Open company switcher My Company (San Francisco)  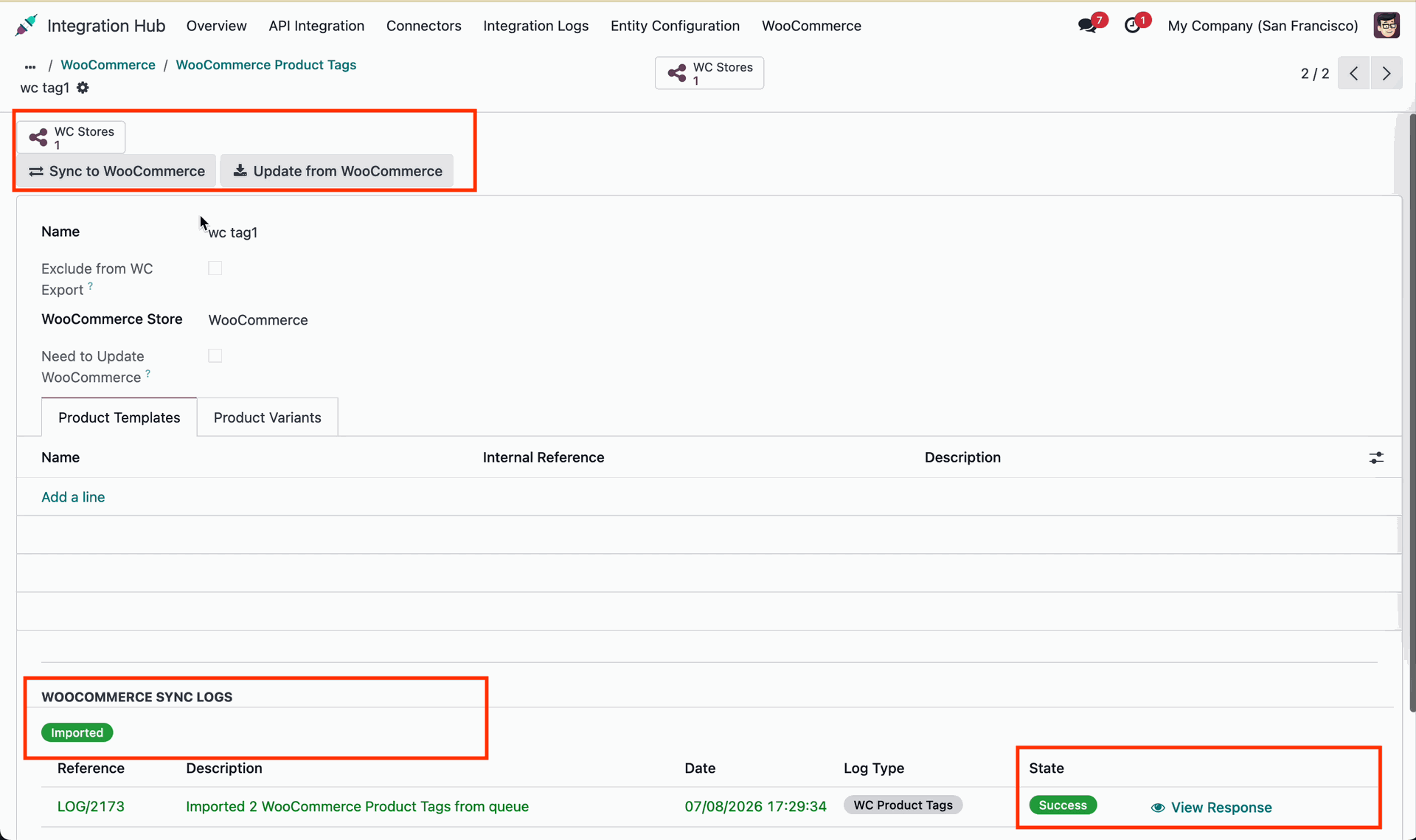pyautogui.click(x=1263, y=26)
